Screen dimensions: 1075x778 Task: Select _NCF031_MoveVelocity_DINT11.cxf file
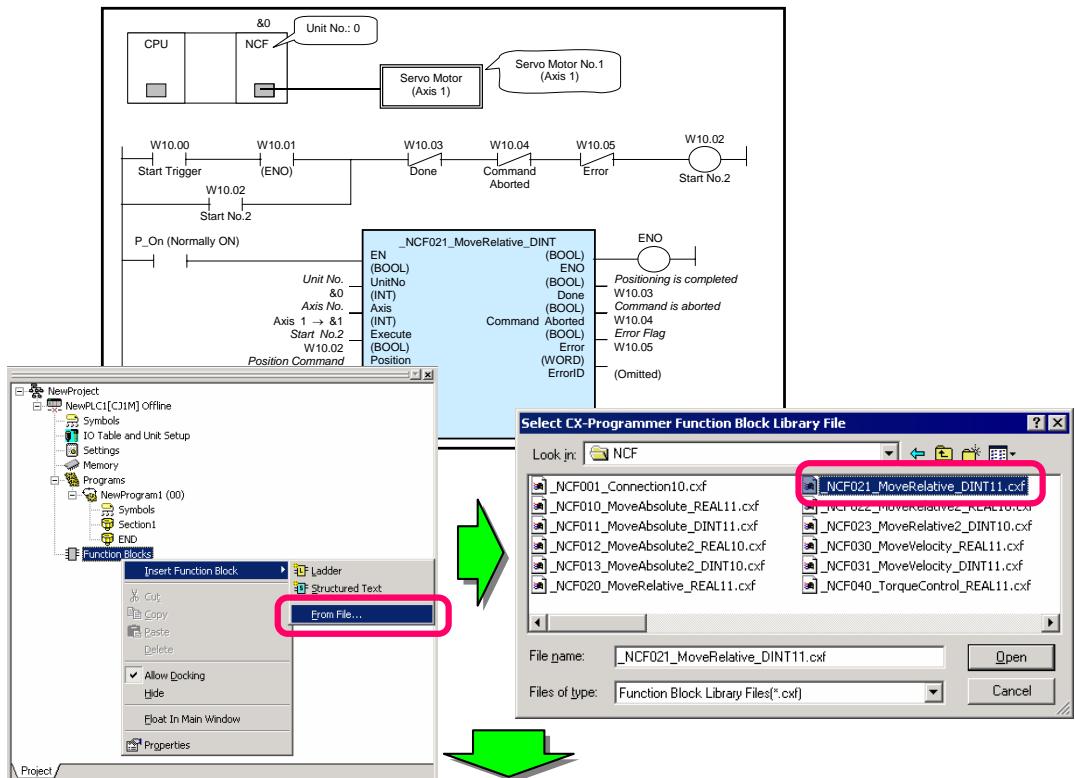913,566
